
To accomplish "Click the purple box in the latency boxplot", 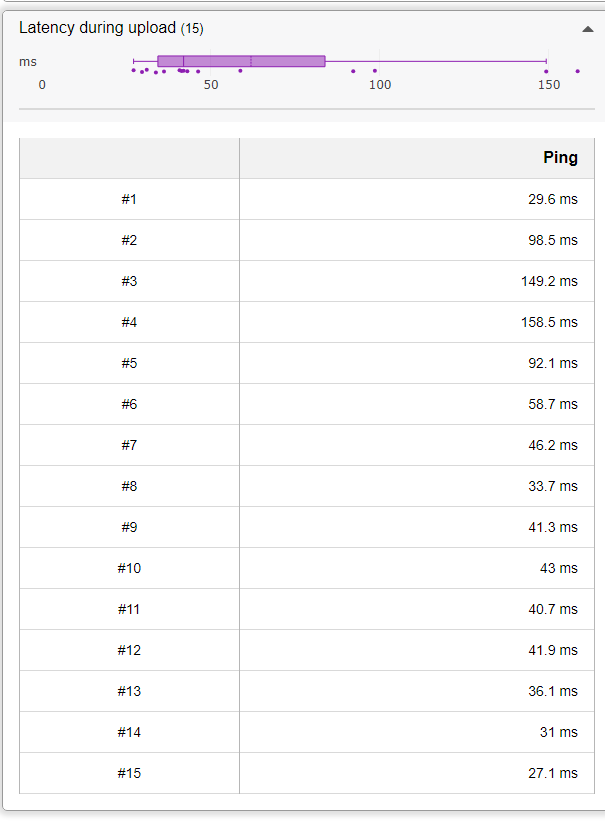I will pyautogui.click(x=241, y=61).
